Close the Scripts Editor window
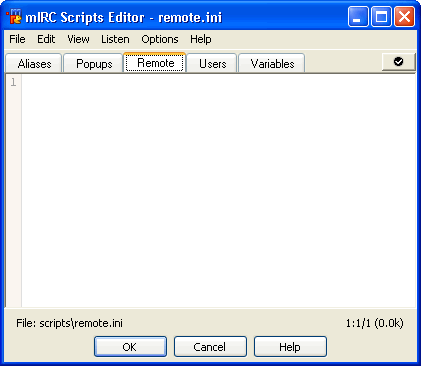 point(404,16)
